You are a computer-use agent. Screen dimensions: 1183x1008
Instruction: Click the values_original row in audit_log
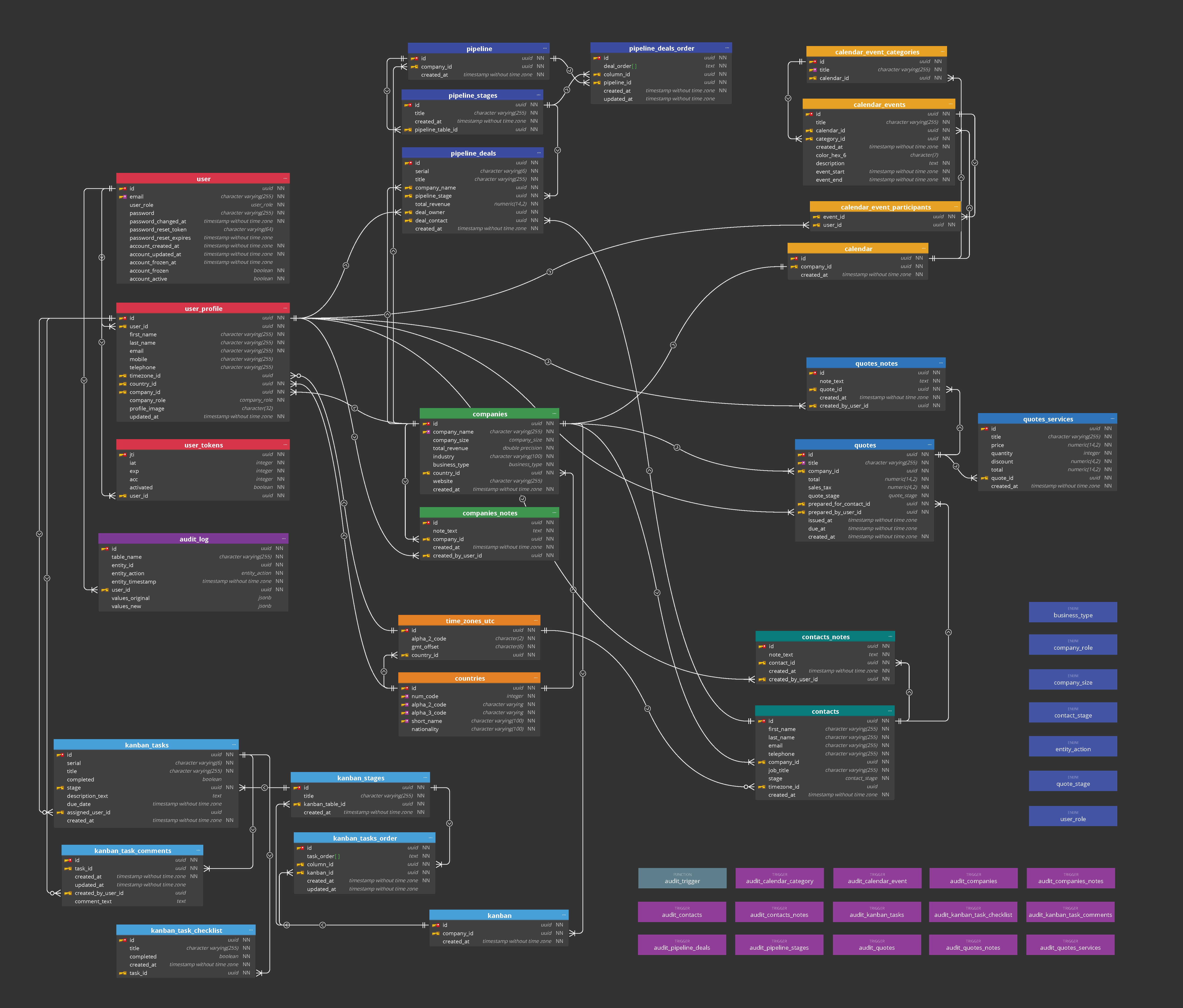(x=193, y=598)
